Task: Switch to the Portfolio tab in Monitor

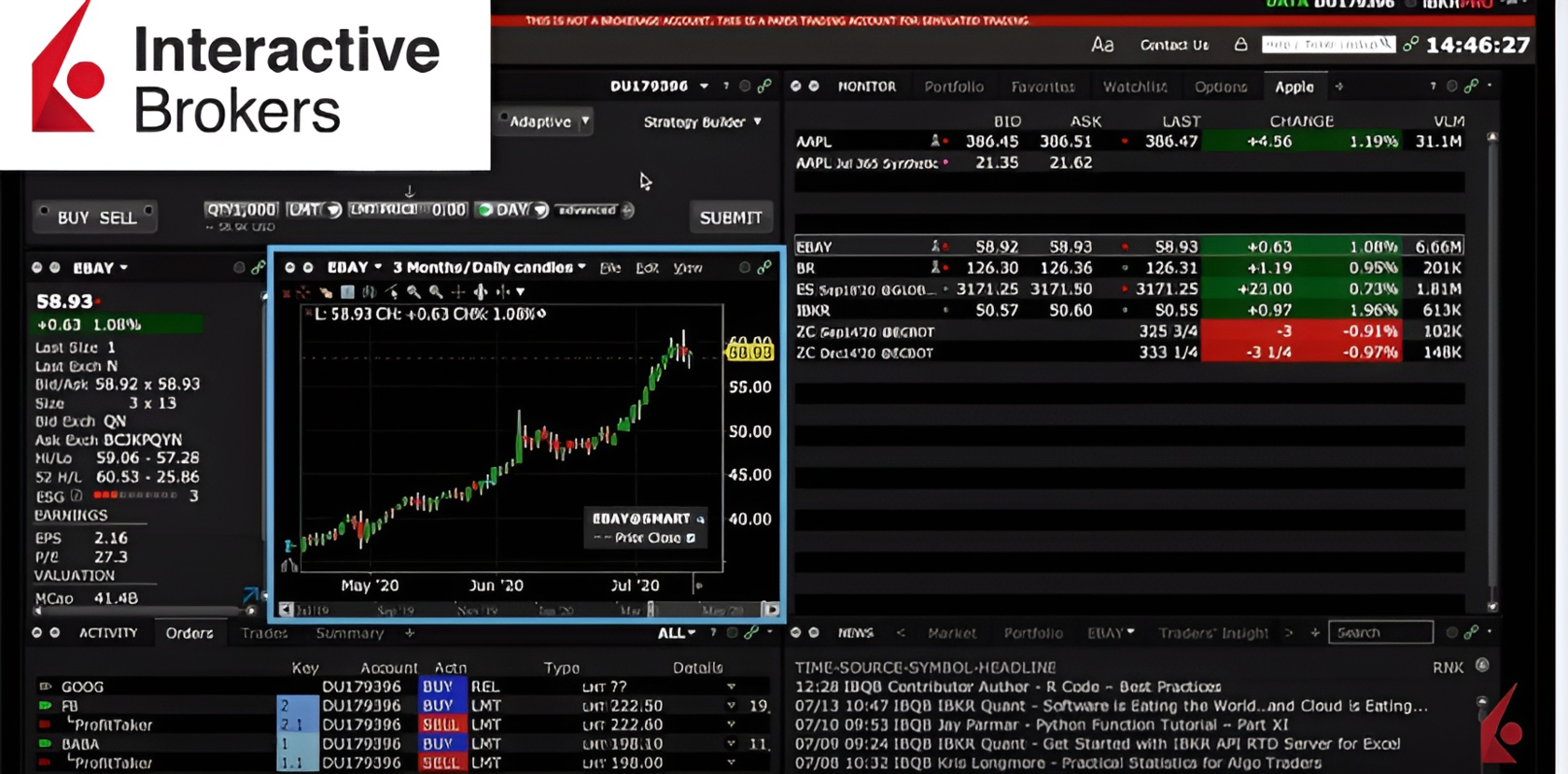Action: (x=954, y=87)
